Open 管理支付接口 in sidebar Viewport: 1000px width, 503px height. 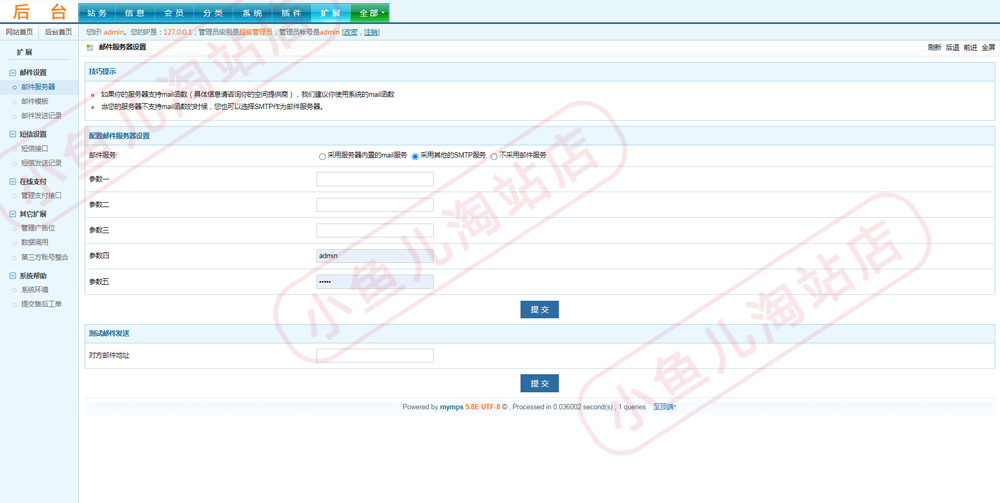(x=41, y=196)
